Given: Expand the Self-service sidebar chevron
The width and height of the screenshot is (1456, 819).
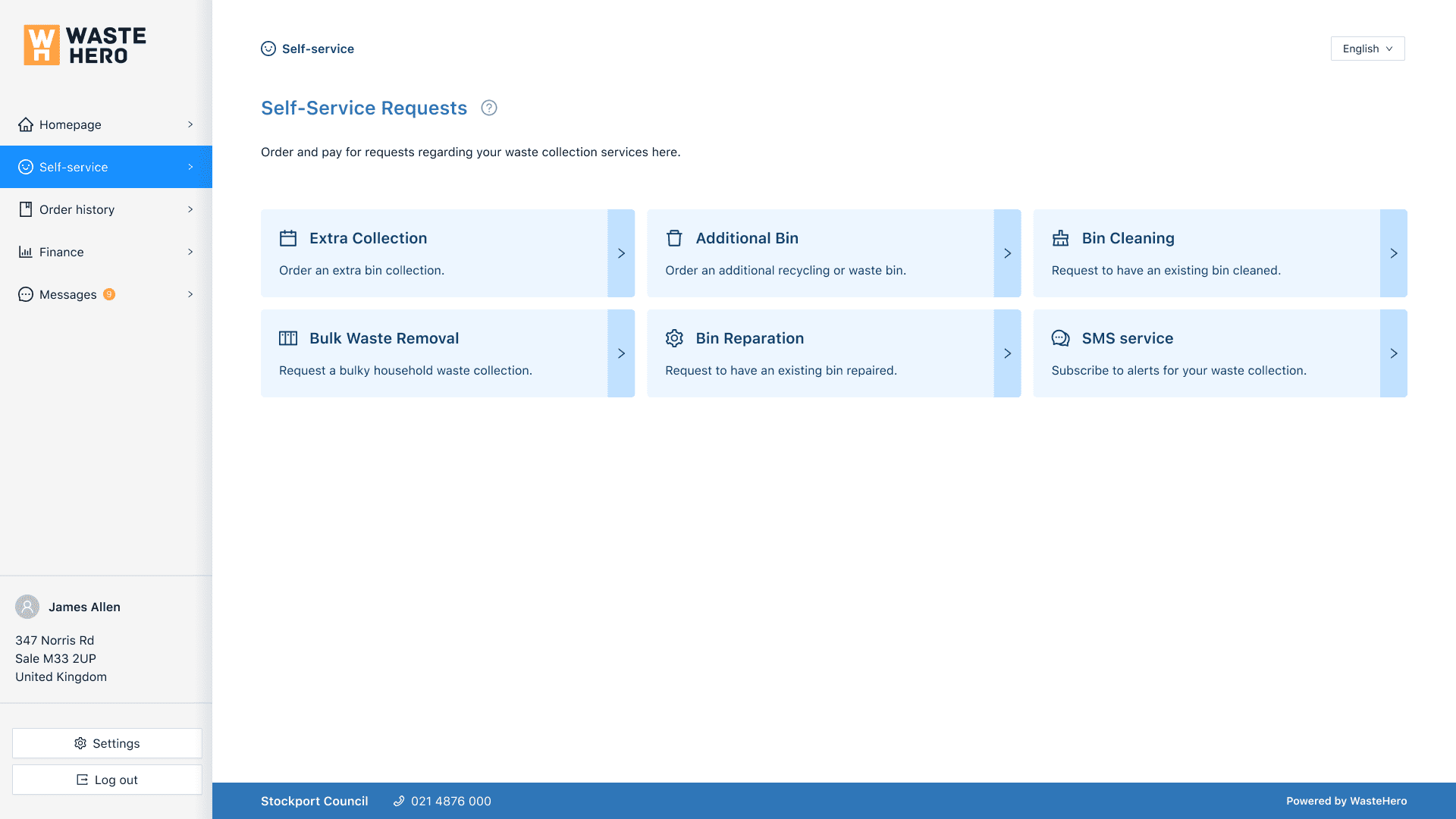Looking at the screenshot, I should click(190, 167).
